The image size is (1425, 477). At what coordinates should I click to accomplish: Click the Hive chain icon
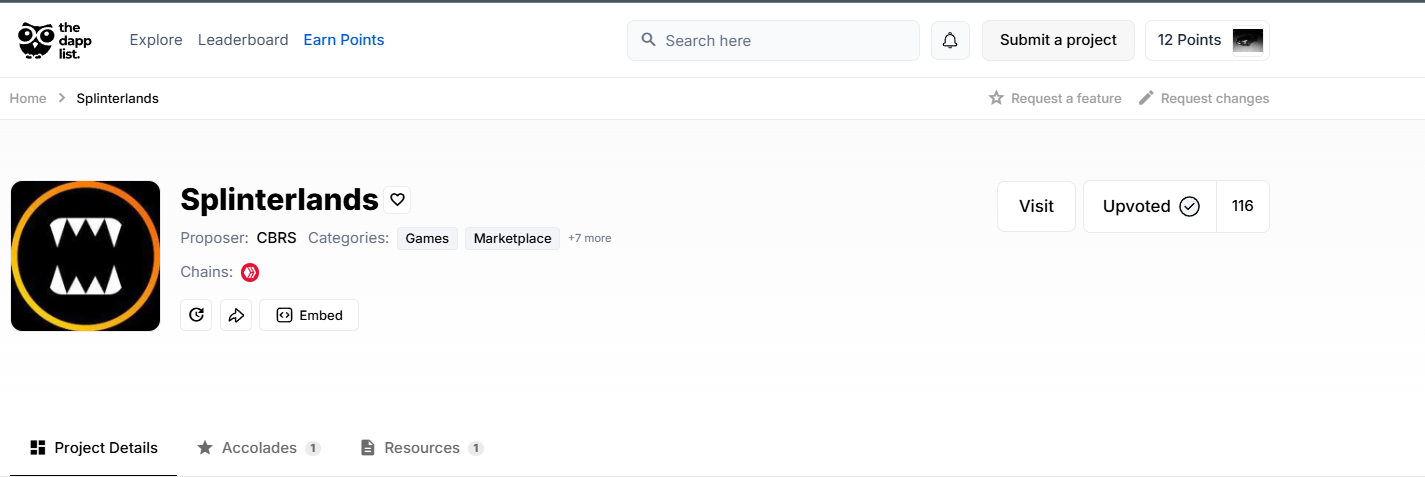[250, 272]
